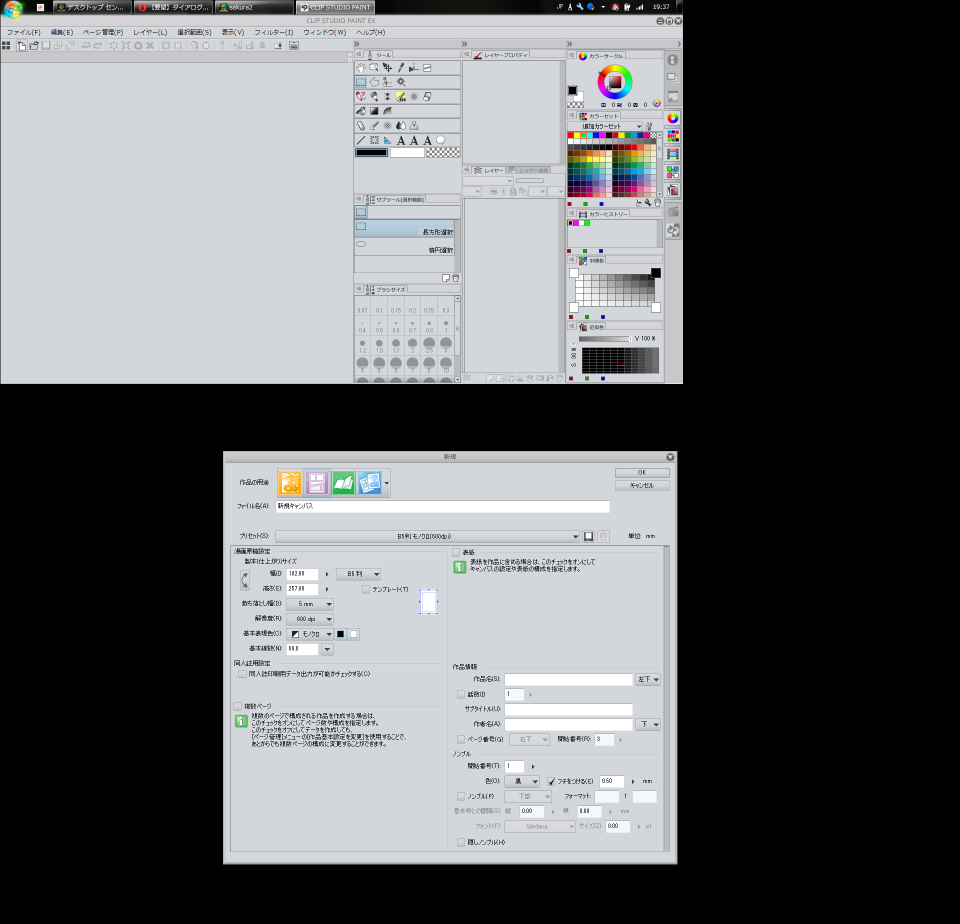Select the zoom magnifier tool

pos(374,68)
